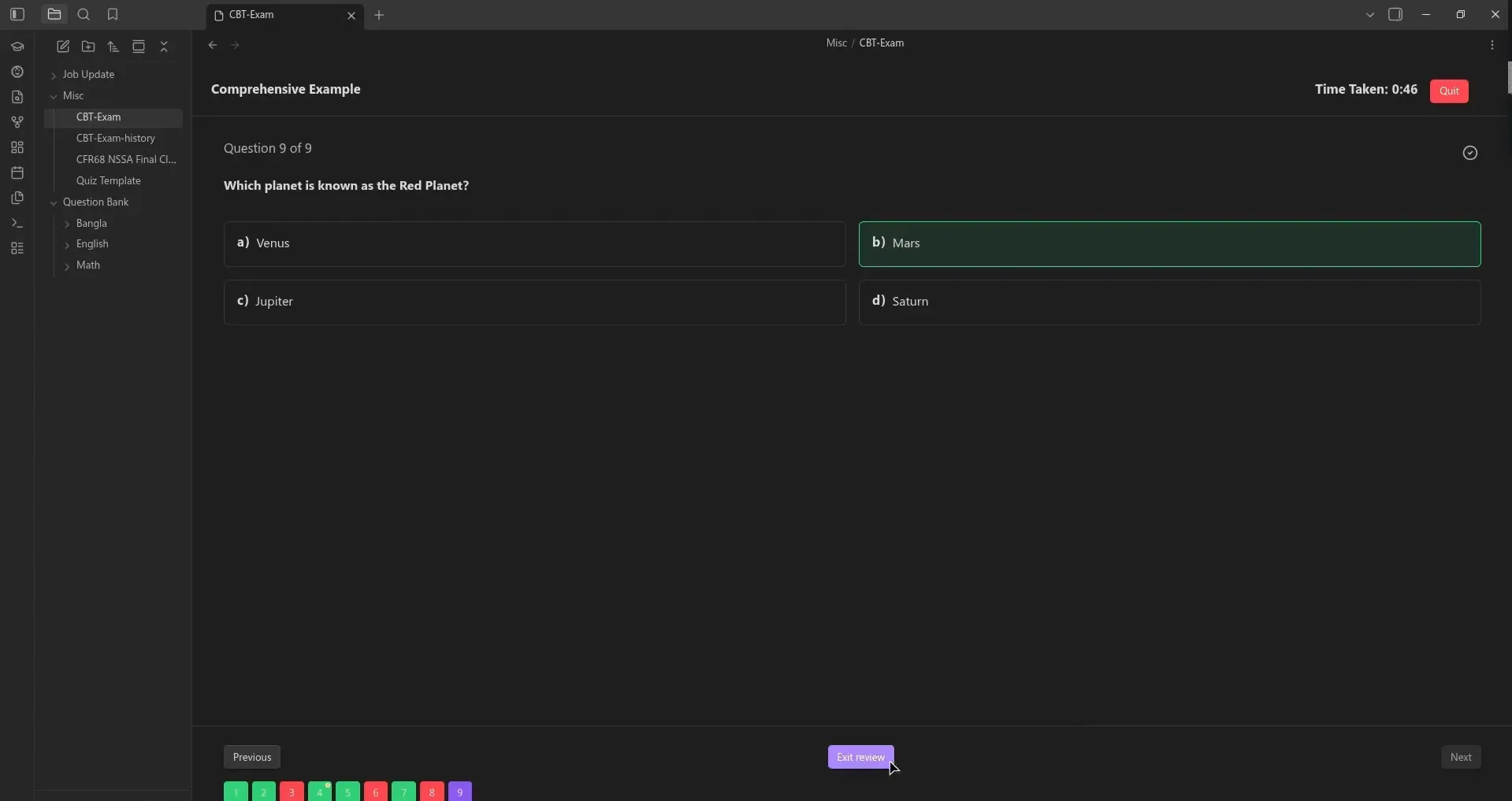Click the smiley face ribbon icon
The width and height of the screenshot is (1512, 801).
17,72
